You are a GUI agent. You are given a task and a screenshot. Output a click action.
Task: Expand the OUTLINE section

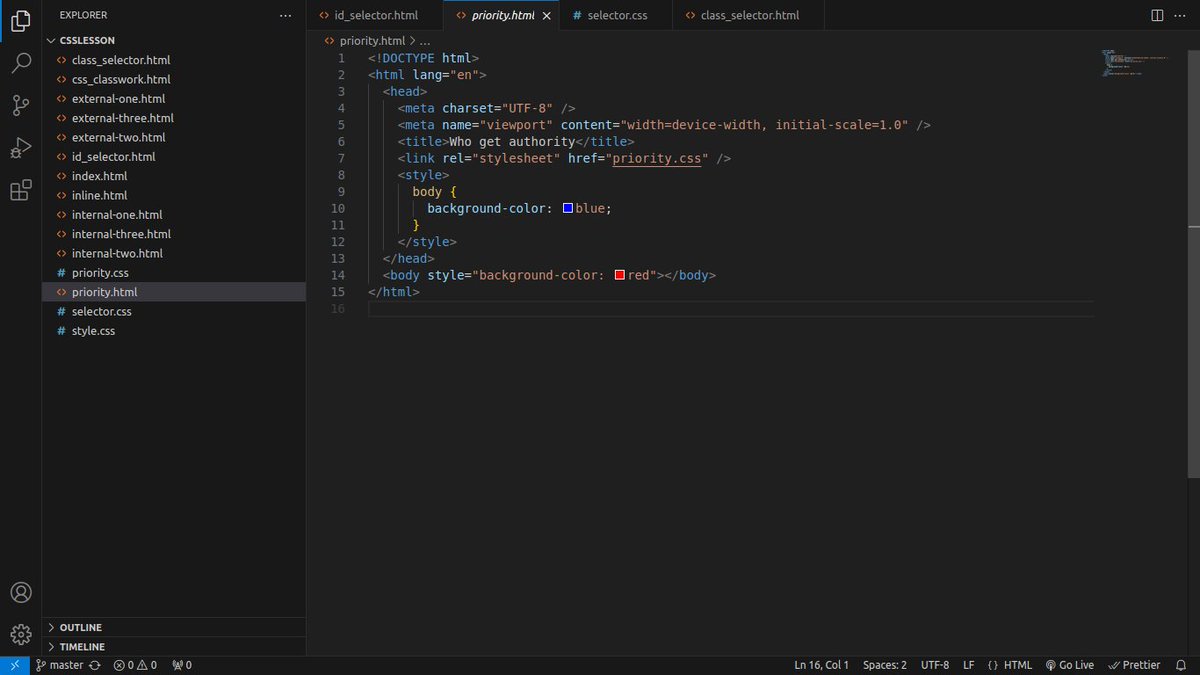[174, 627]
